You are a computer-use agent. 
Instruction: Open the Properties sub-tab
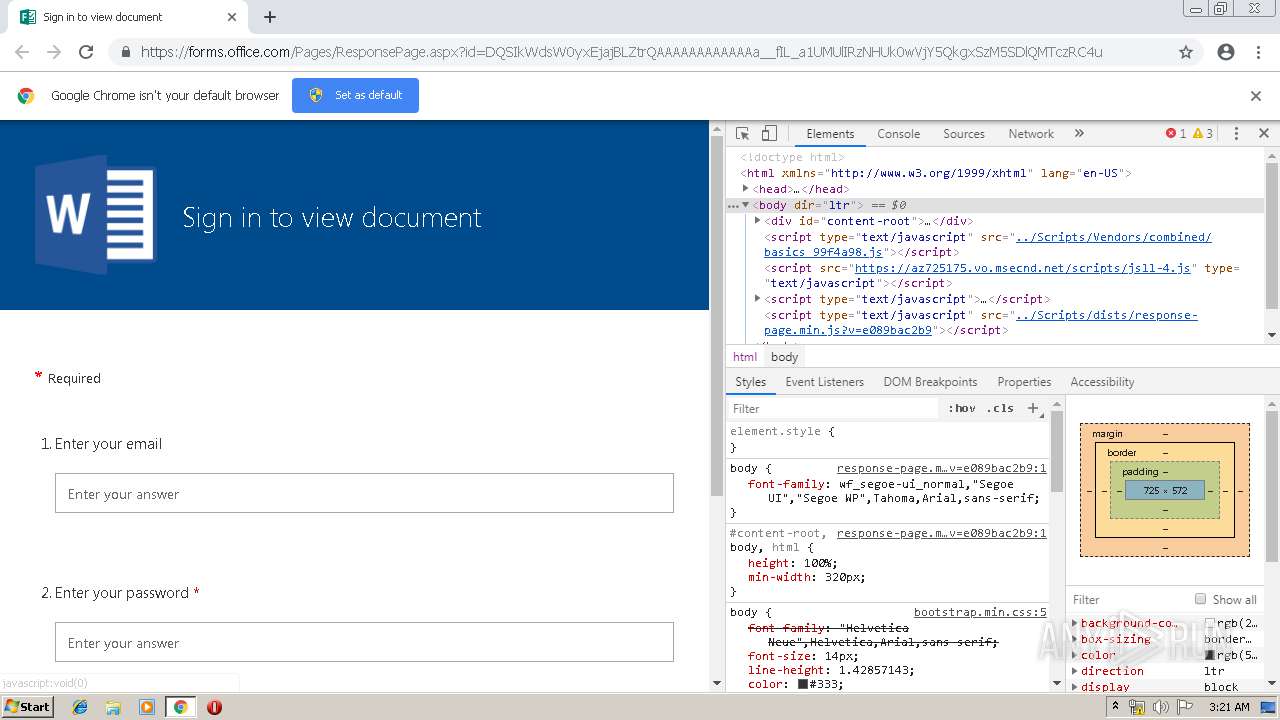(1024, 382)
